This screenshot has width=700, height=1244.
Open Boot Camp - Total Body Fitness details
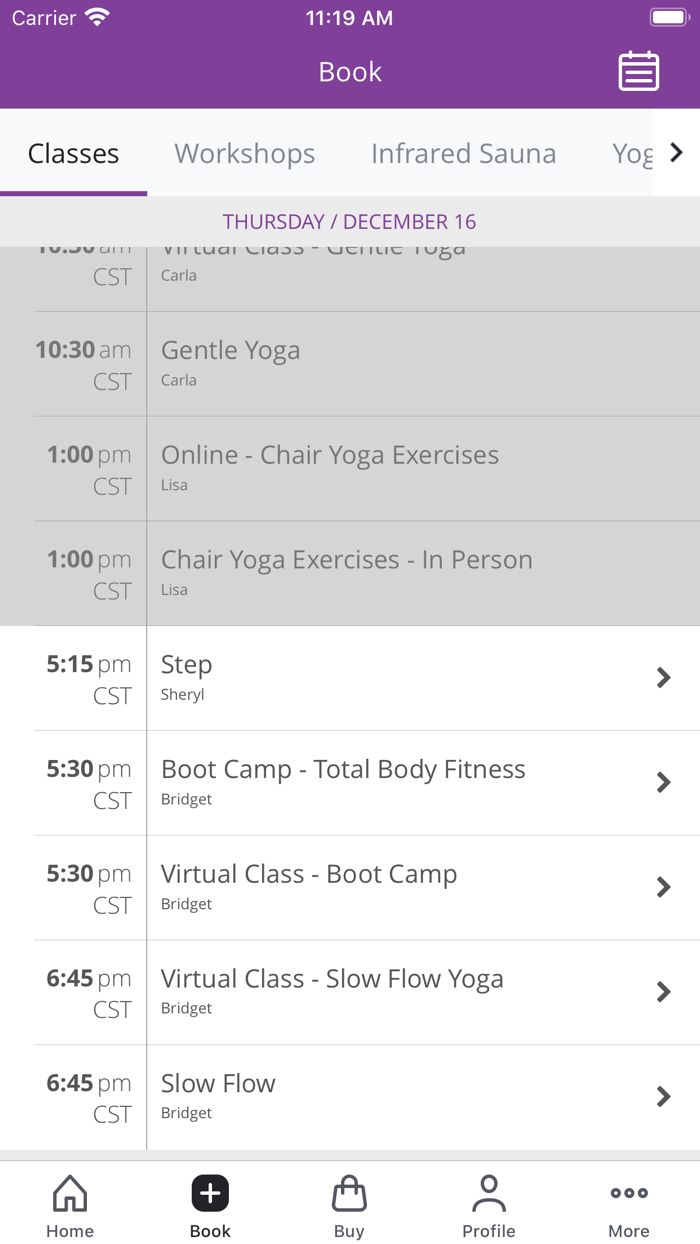point(350,782)
